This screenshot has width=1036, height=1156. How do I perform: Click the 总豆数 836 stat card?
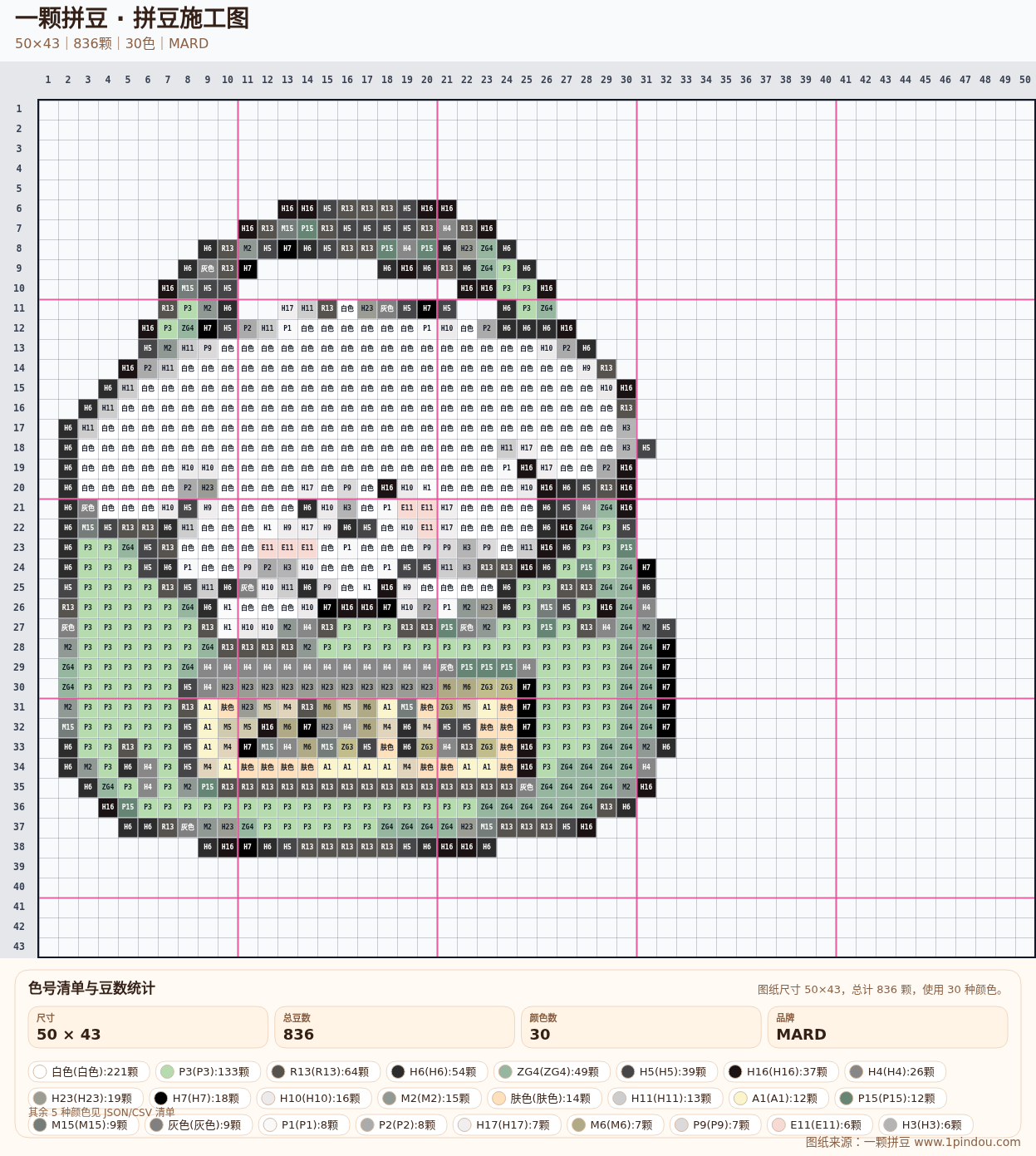click(x=395, y=1028)
